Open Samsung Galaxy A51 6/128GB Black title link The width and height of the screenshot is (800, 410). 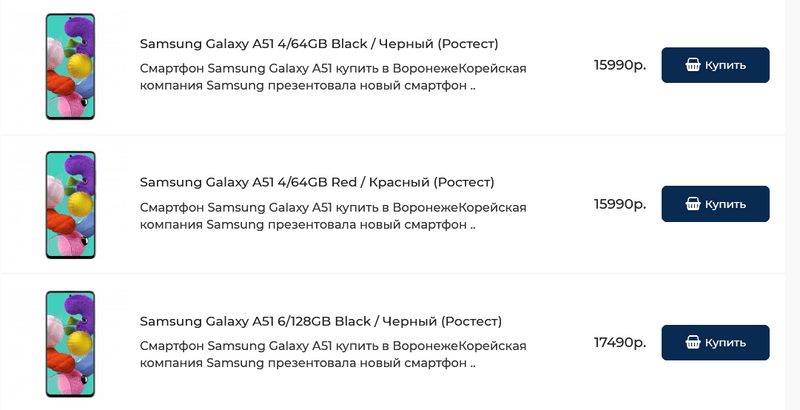click(321, 321)
